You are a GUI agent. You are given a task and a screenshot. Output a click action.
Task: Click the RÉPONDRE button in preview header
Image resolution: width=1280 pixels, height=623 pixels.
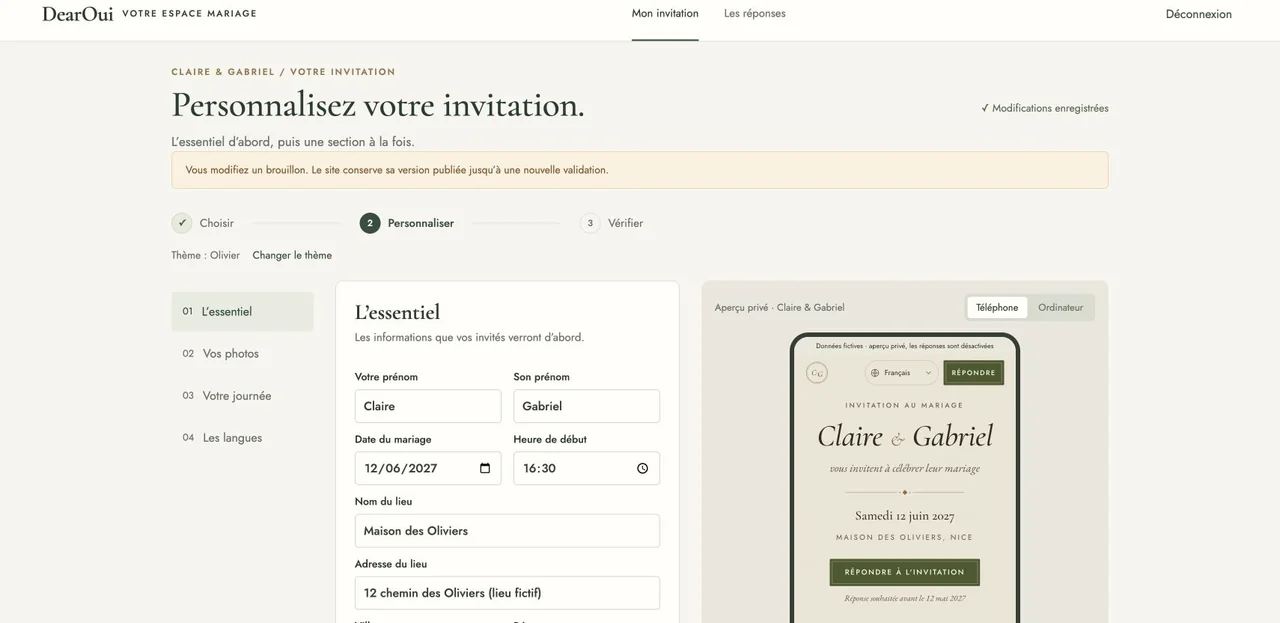[x=974, y=373]
